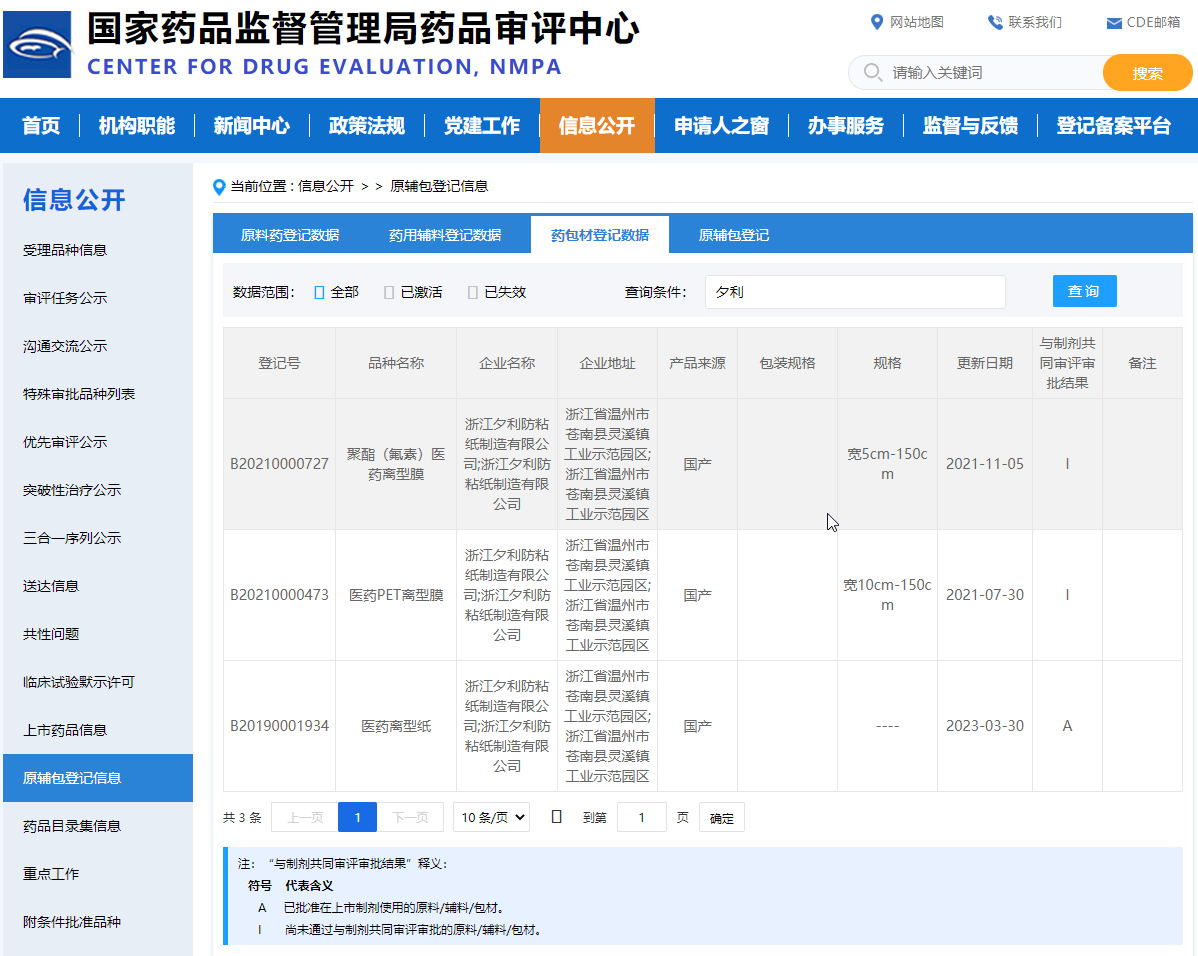1198x956 pixels.
Task: Click the current location pin icon
Action: coord(219,187)
